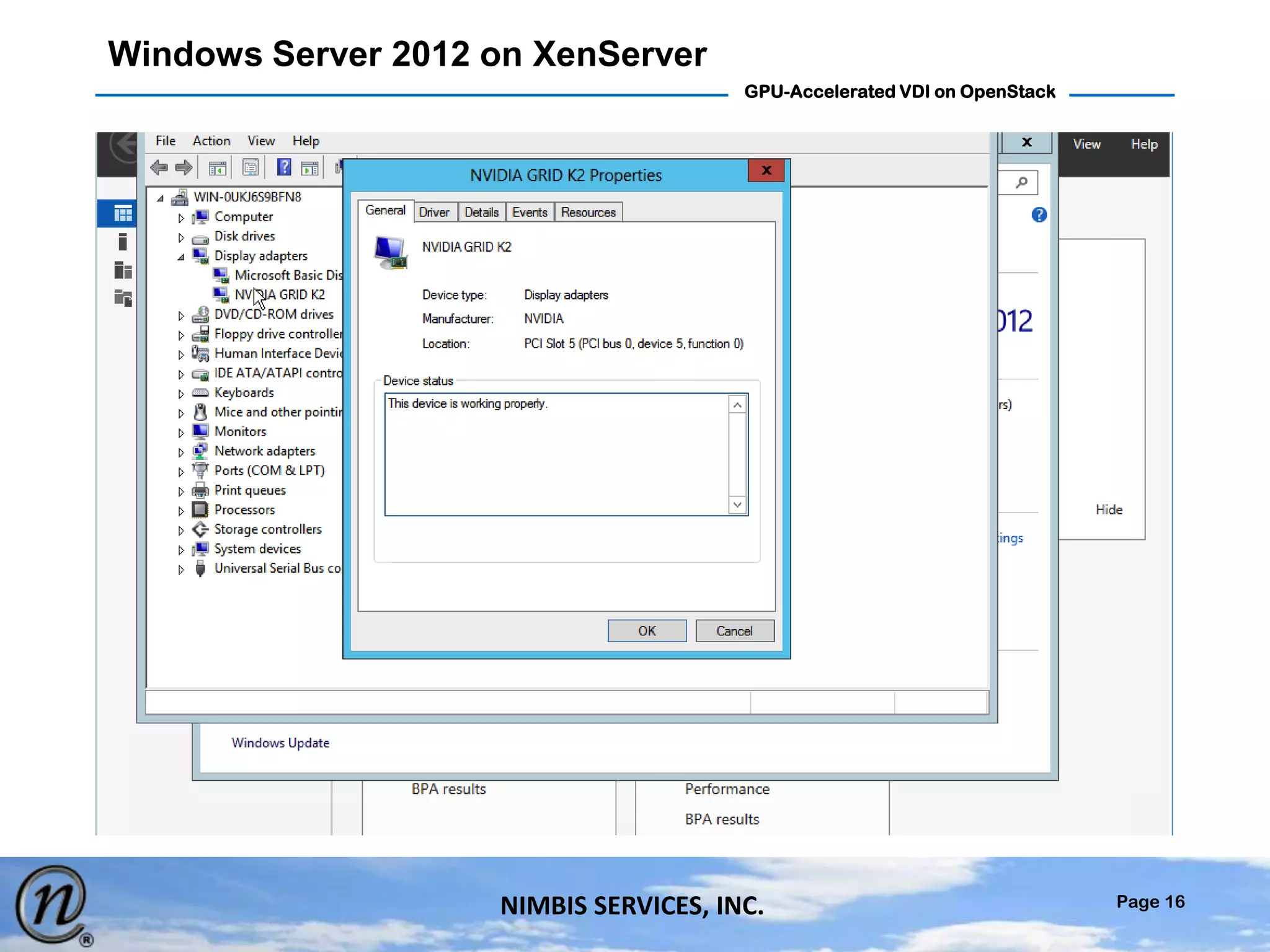Switch to the Events tab
Image resolution: width=1270 pixels, height=952 pixels.
[x=530, y=212]
